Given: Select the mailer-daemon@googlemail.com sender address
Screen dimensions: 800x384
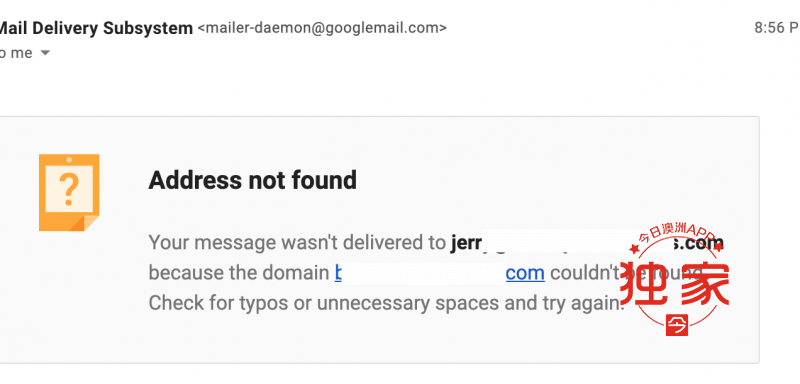Looking at the screenshot, I should point(322,28).
